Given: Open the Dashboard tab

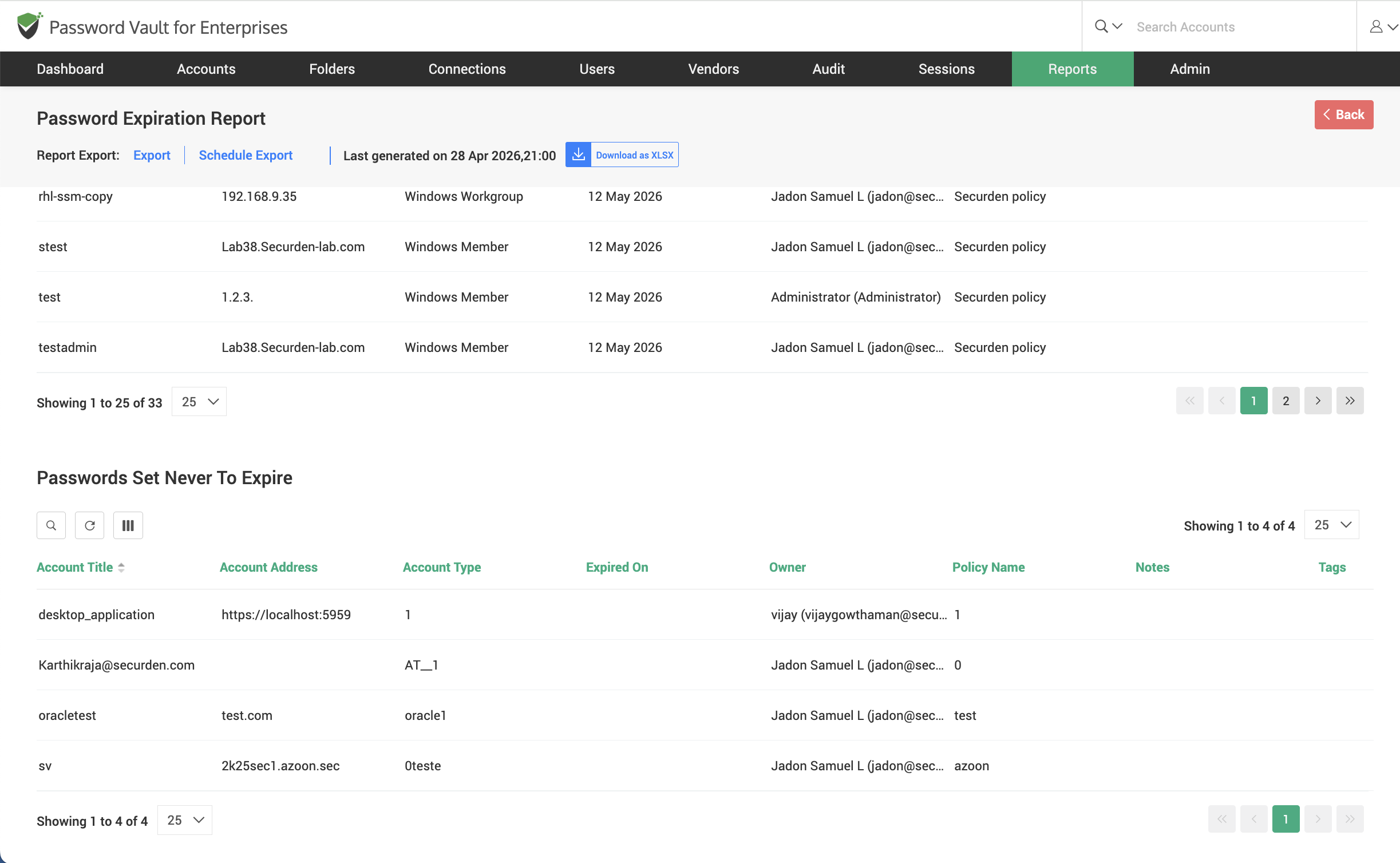Looking at the screenshot, I should 70,69.
